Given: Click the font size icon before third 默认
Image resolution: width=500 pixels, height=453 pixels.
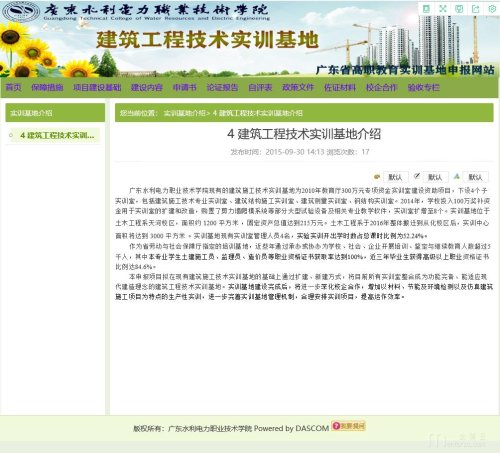Looking at the screenshot, I should (x=457, y=176).
